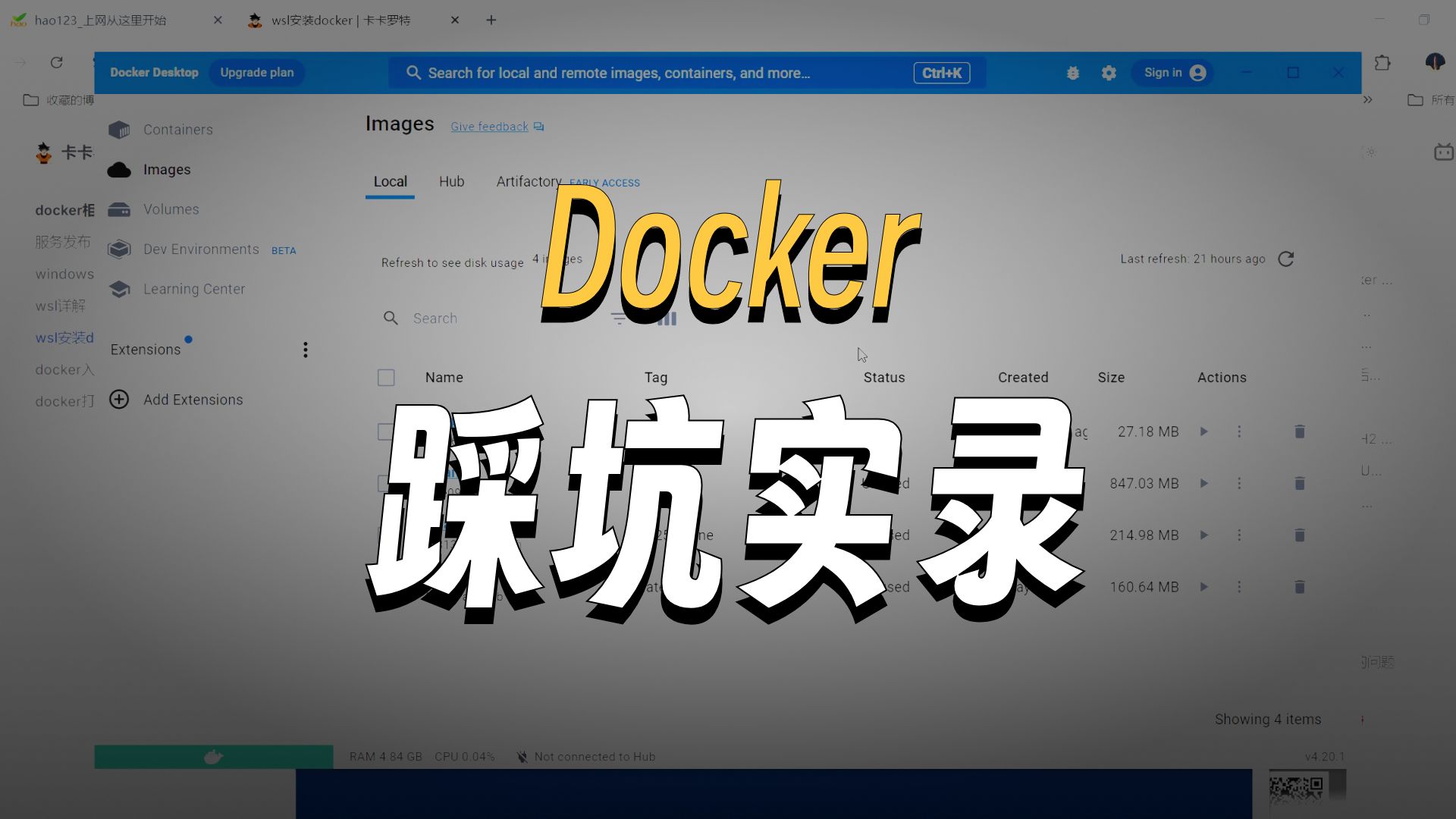Run the 847.03 MB image
The width and height of the screenshot is (1456, 819).
[1203, 483]
